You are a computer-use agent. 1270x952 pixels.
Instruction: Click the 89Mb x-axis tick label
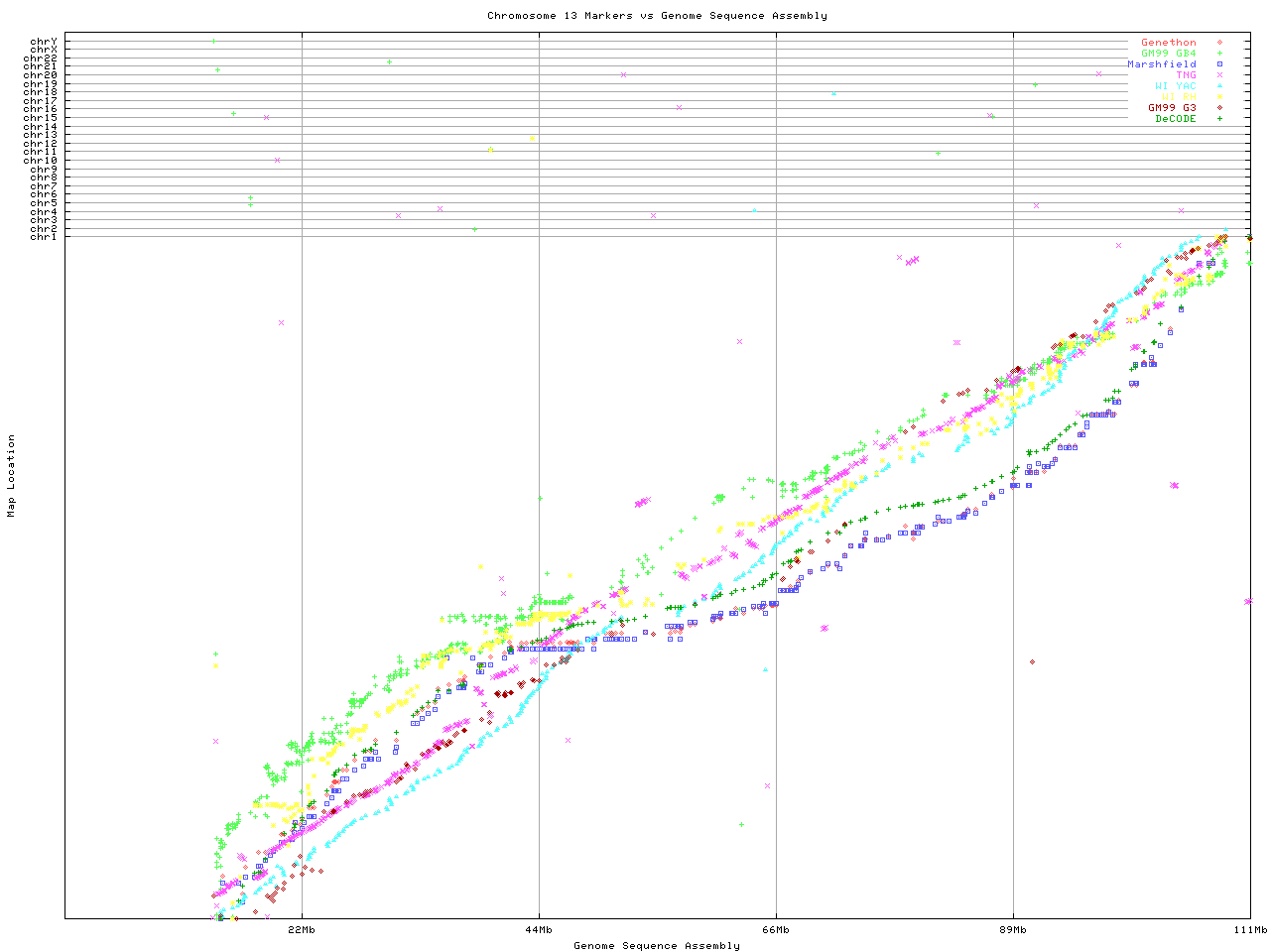click(x=1013, y=930)
